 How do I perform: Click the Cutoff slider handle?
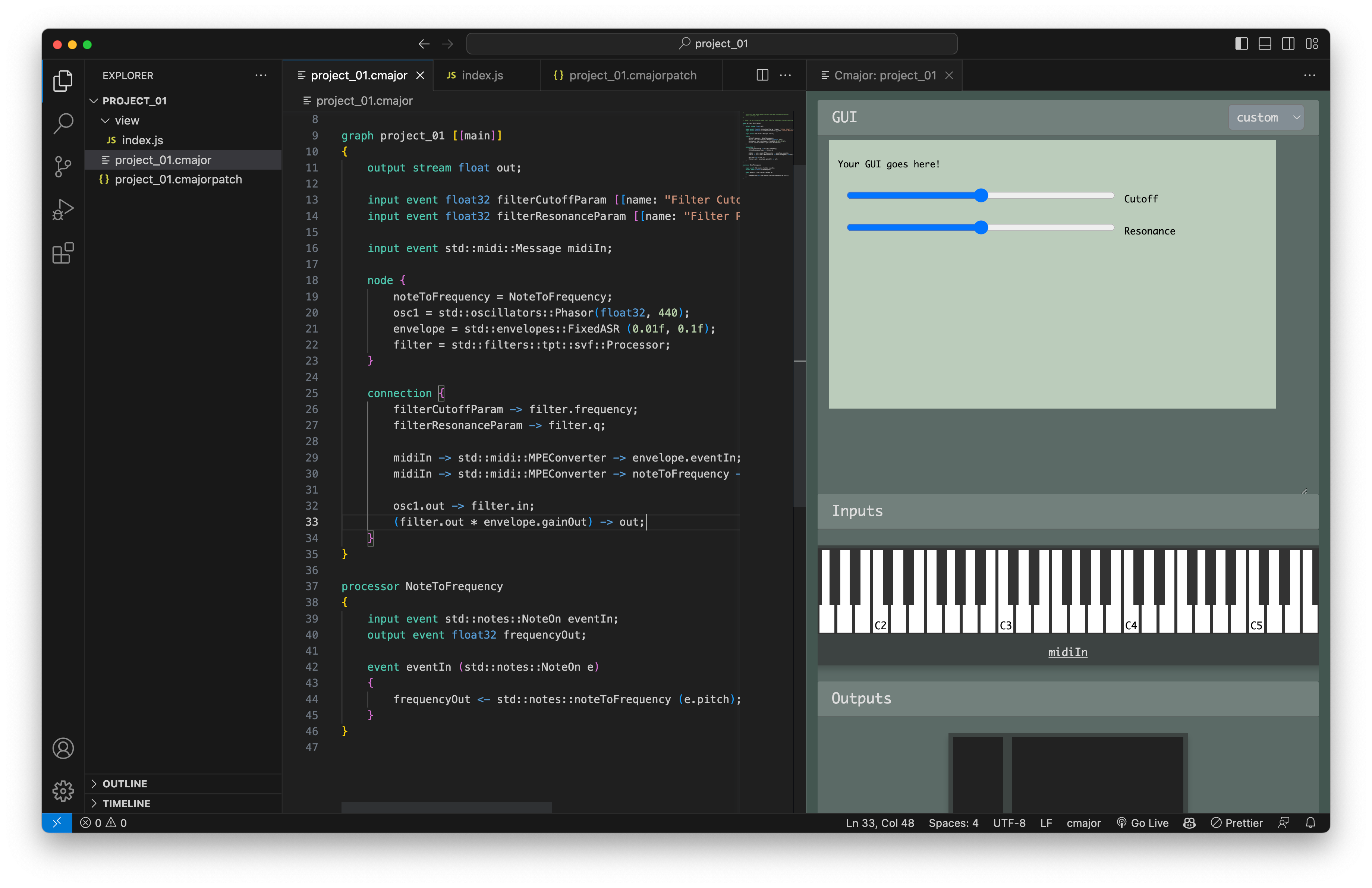coord(981,195)
